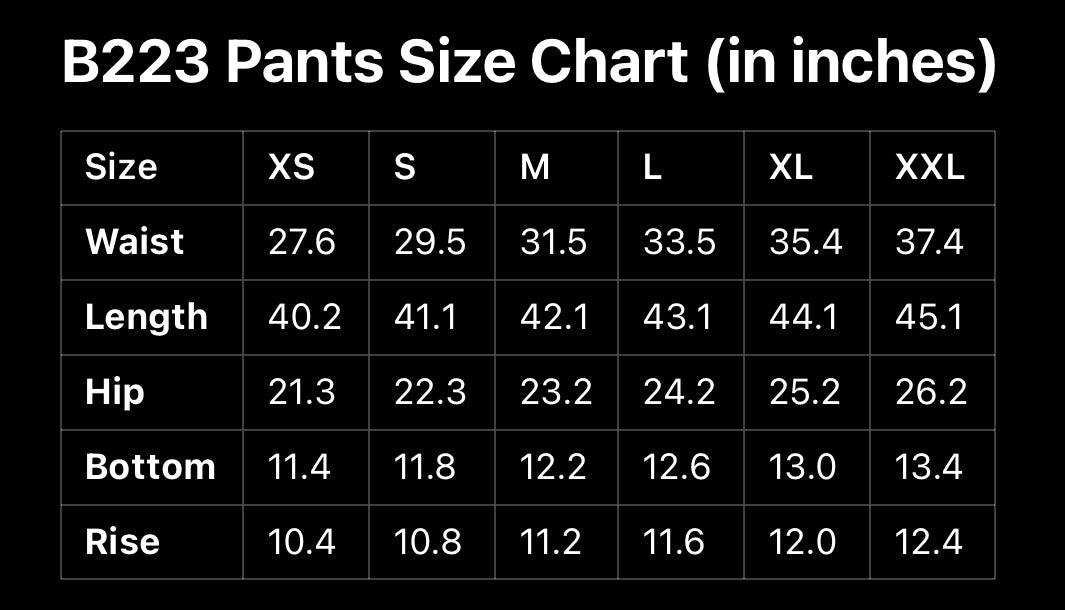Select the Rise row label
Viewport: 1065px width, 610px height.
click(122, 542)
